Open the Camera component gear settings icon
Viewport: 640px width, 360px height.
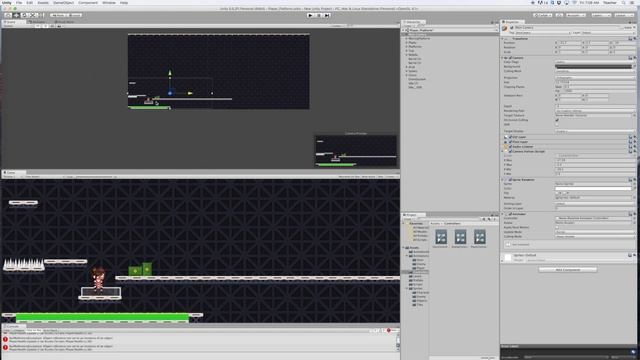point(634,58)
